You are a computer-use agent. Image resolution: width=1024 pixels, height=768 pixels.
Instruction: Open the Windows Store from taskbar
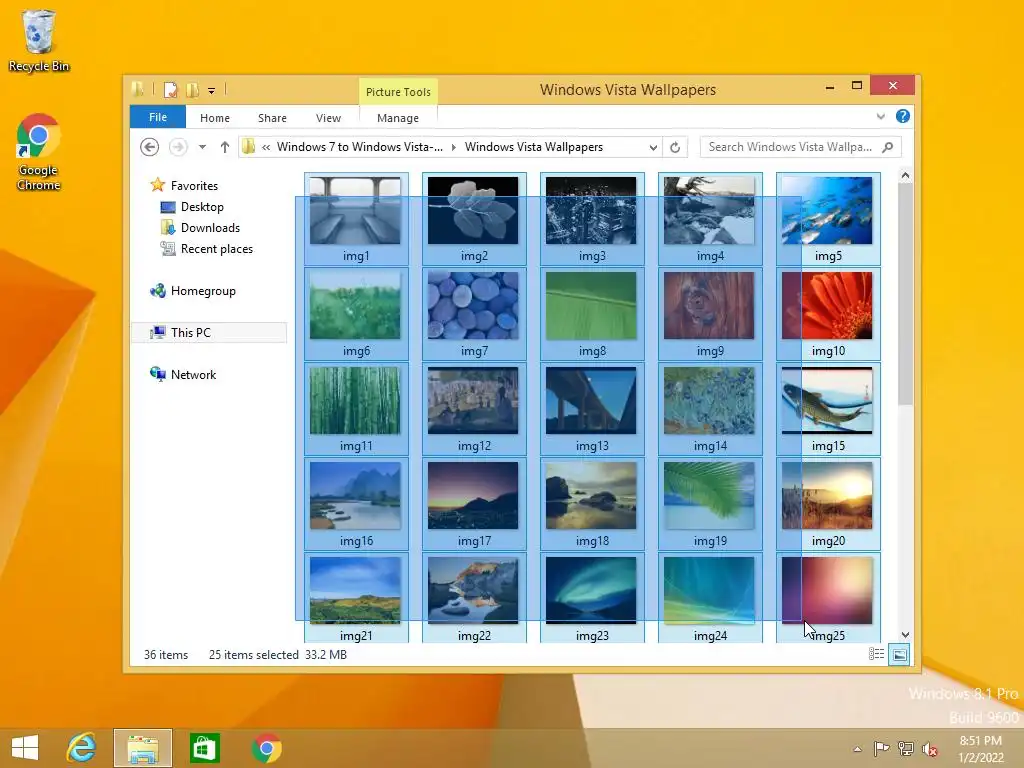[204, 748]
